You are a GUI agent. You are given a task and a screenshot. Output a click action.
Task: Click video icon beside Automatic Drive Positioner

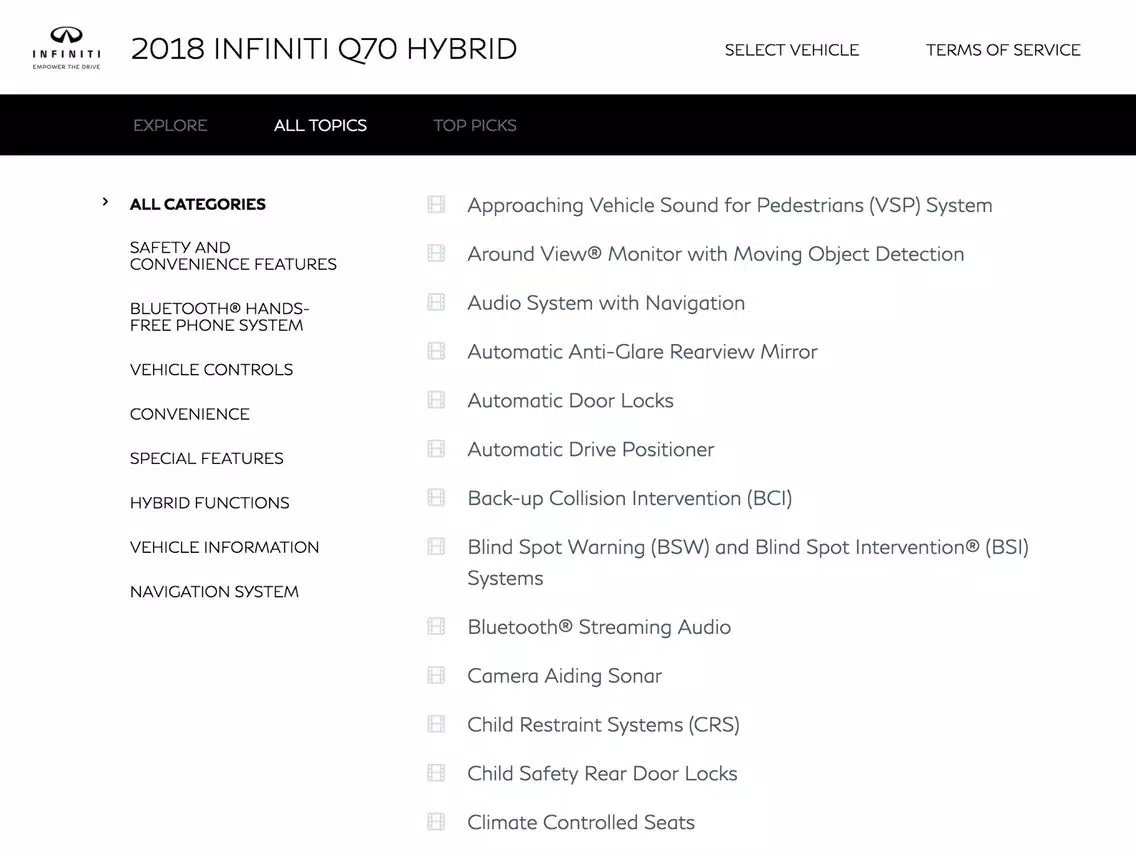[x=436, y=448]
